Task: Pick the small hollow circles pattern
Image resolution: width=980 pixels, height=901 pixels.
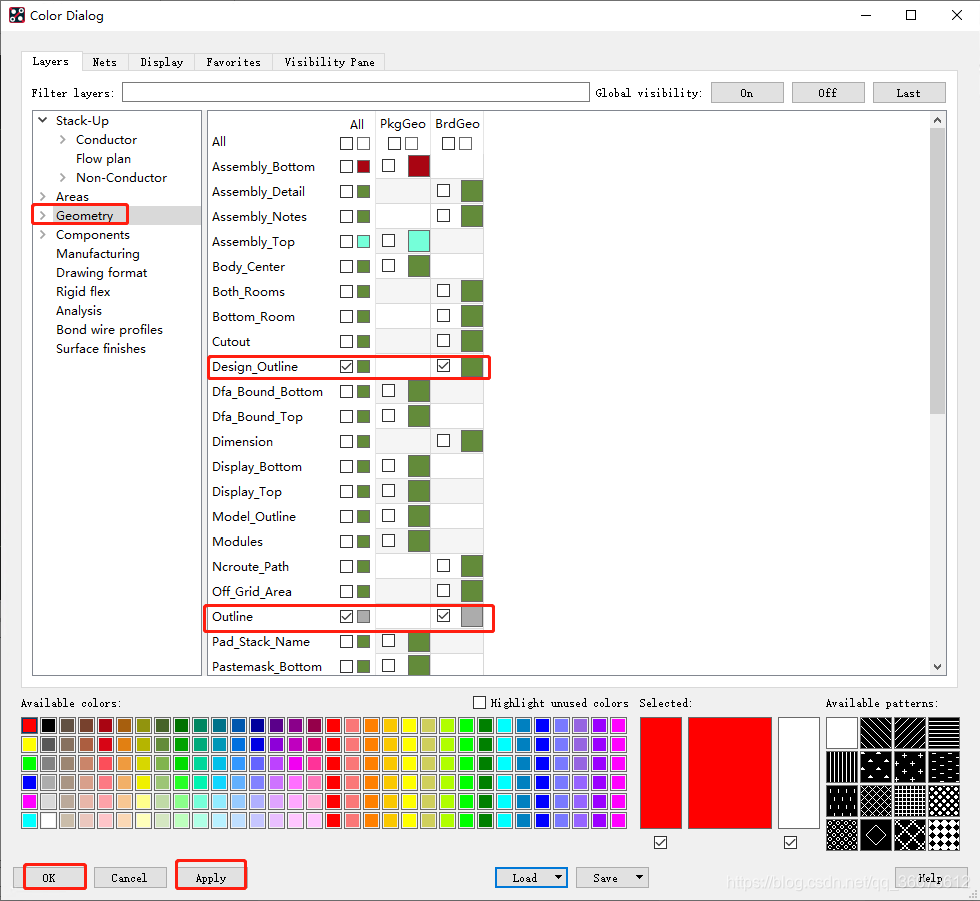Action: pyautogui.click(x=842, y=835)
